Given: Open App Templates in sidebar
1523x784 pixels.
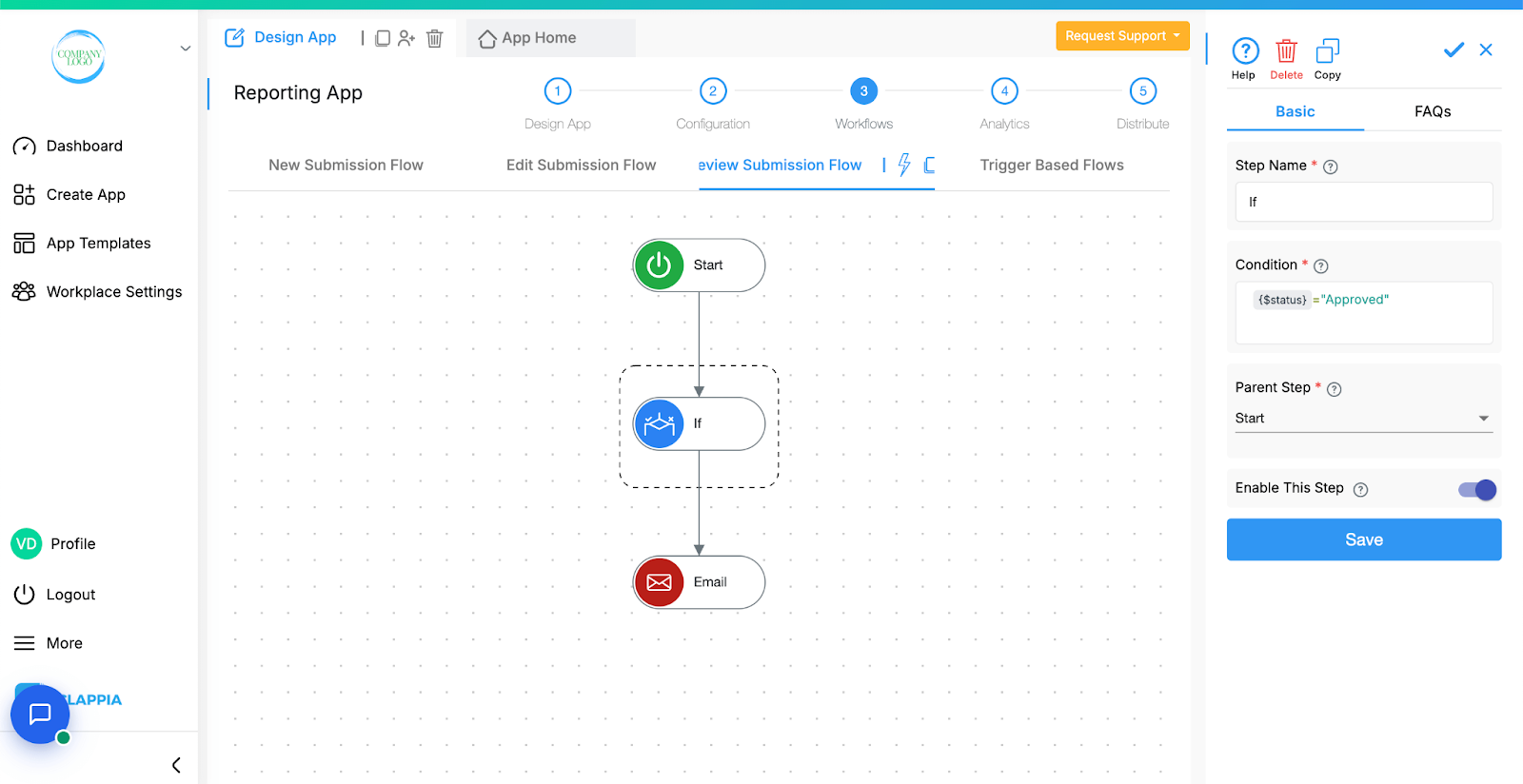Looking at the screenshot, I should [x=82, y=243].
